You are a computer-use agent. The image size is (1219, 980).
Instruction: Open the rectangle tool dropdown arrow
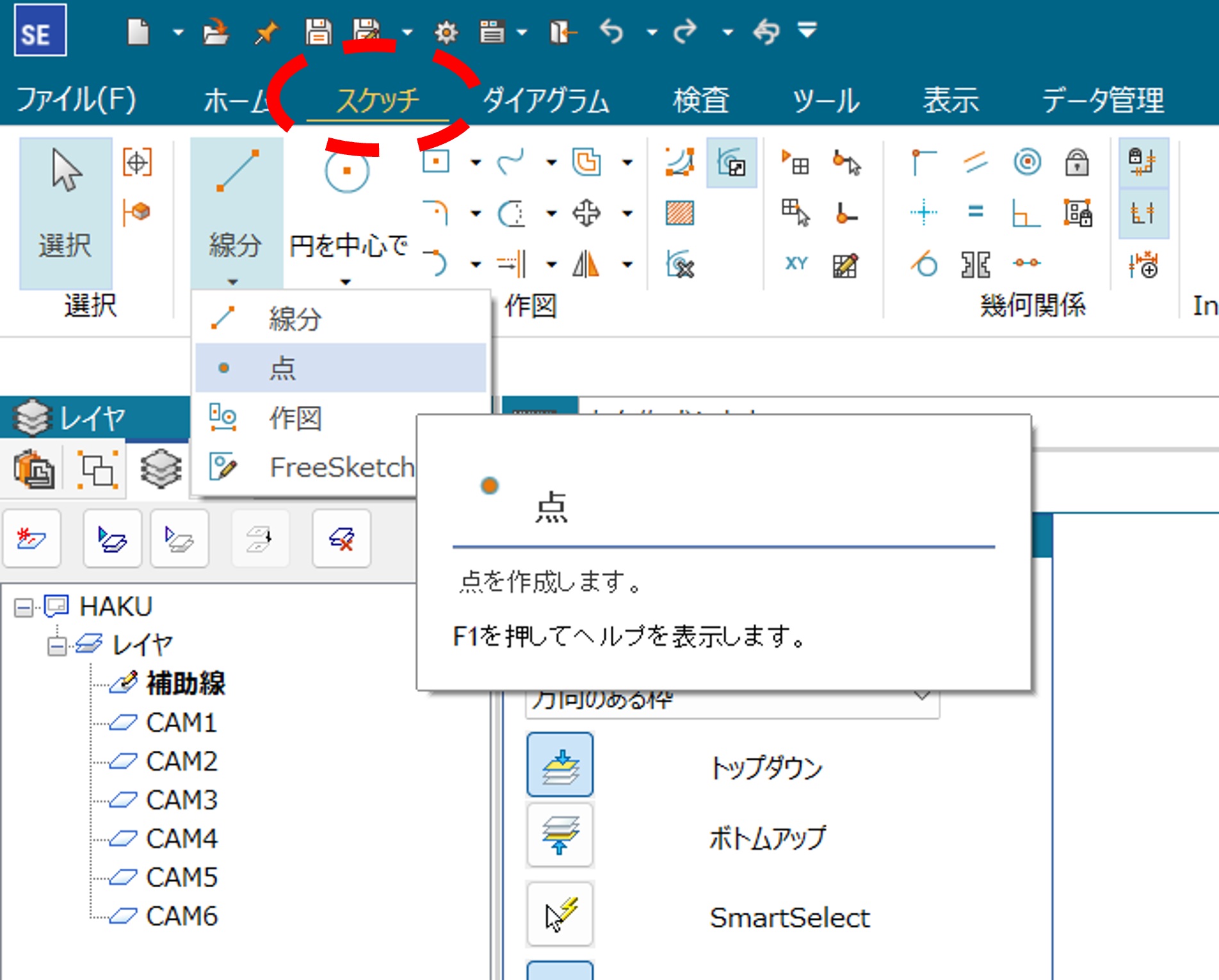476,163
